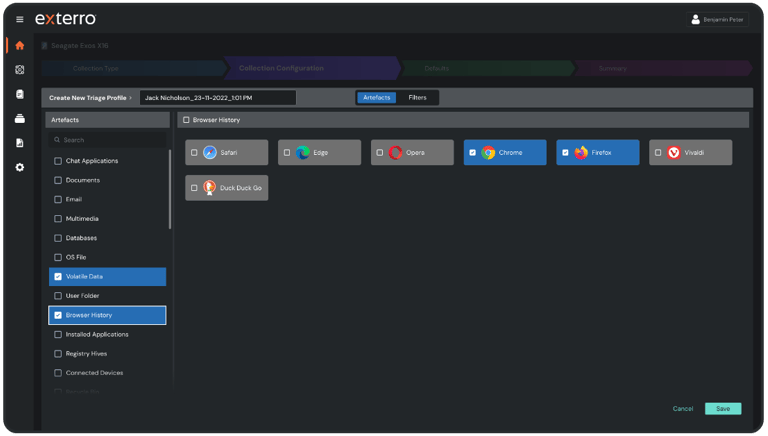Click the triage profile name field
This screenshot has height=436, width=768.
coord(218,98)
